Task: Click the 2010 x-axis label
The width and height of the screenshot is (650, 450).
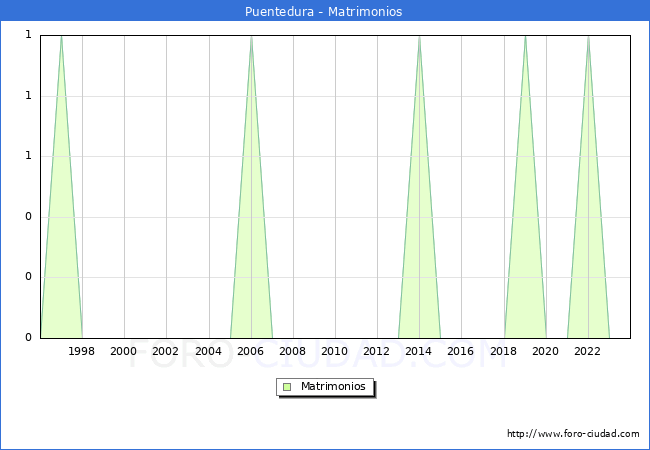Action: 335,351
